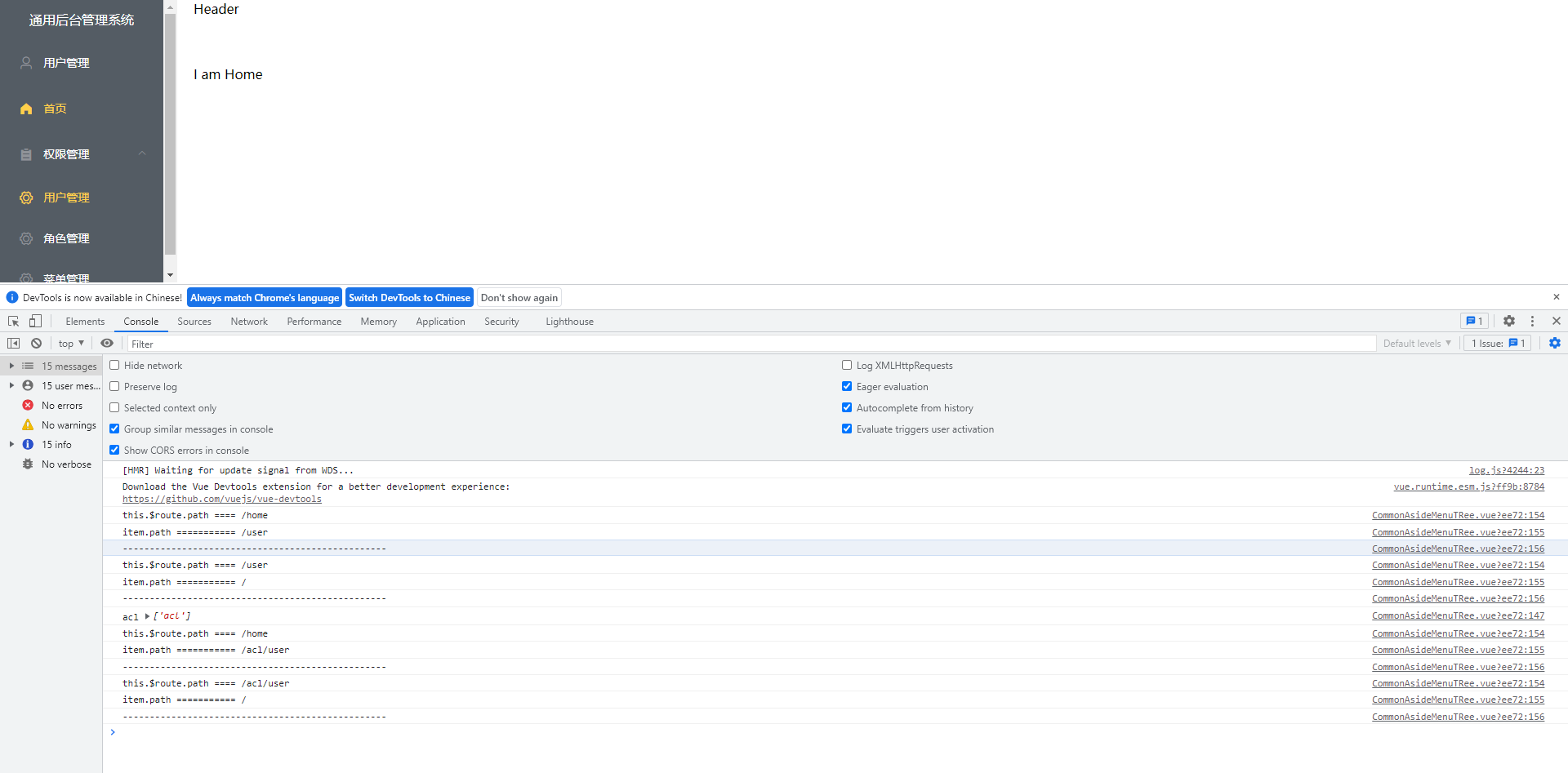Expand the ['acl'] array in console
This screenshot has width=1568, height=773.
[x=147, y=616]
